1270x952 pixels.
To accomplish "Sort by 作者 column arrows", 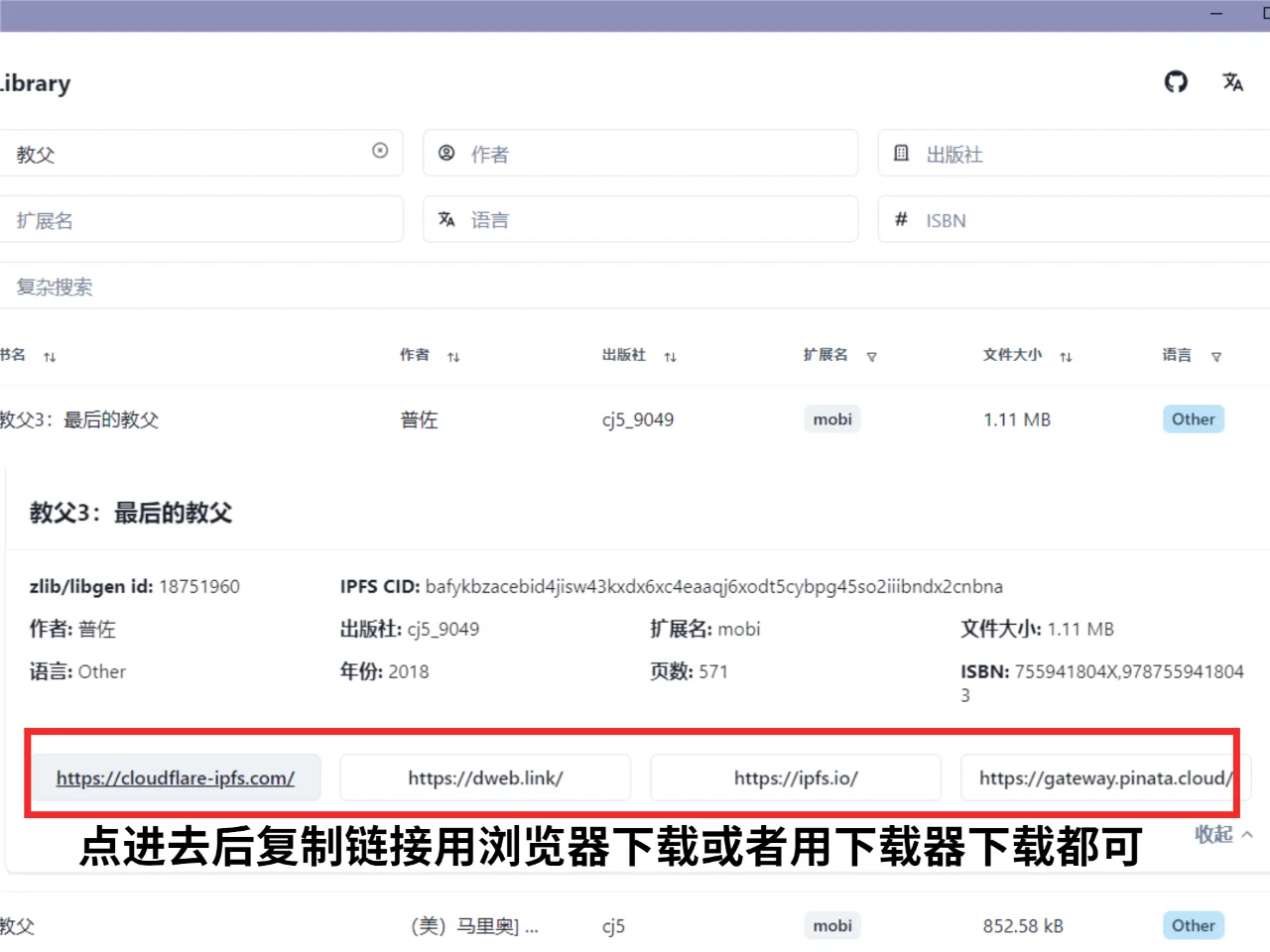I will click(x=453, y=357).
